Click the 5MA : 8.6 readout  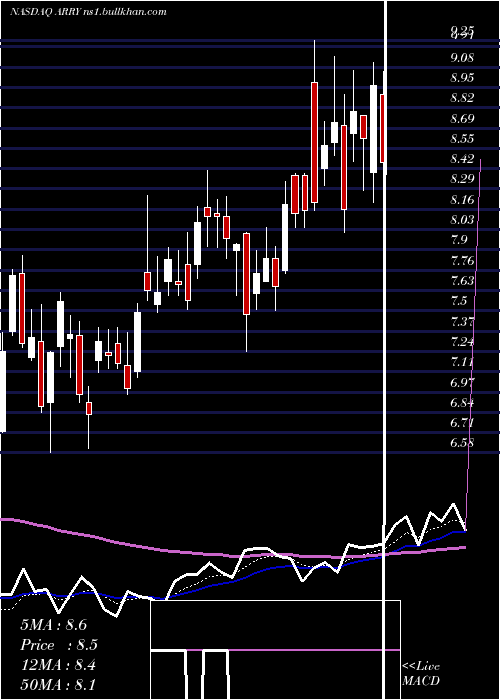pyautogui.click(x=53, y=625)
